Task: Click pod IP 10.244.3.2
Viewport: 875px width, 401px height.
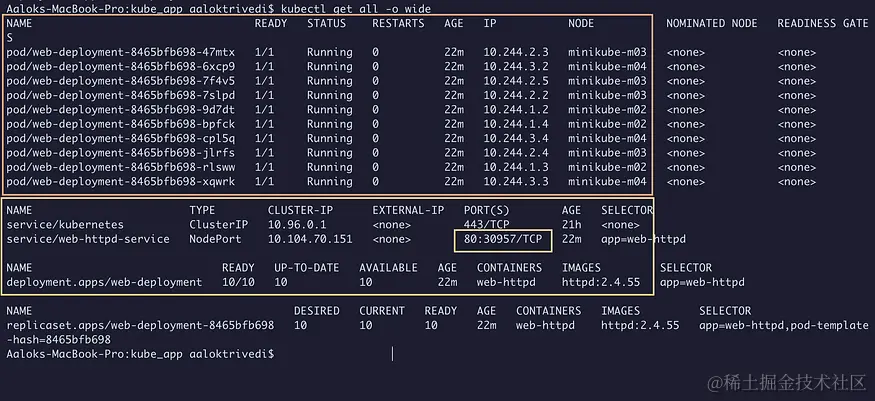Action: (516, 67)
